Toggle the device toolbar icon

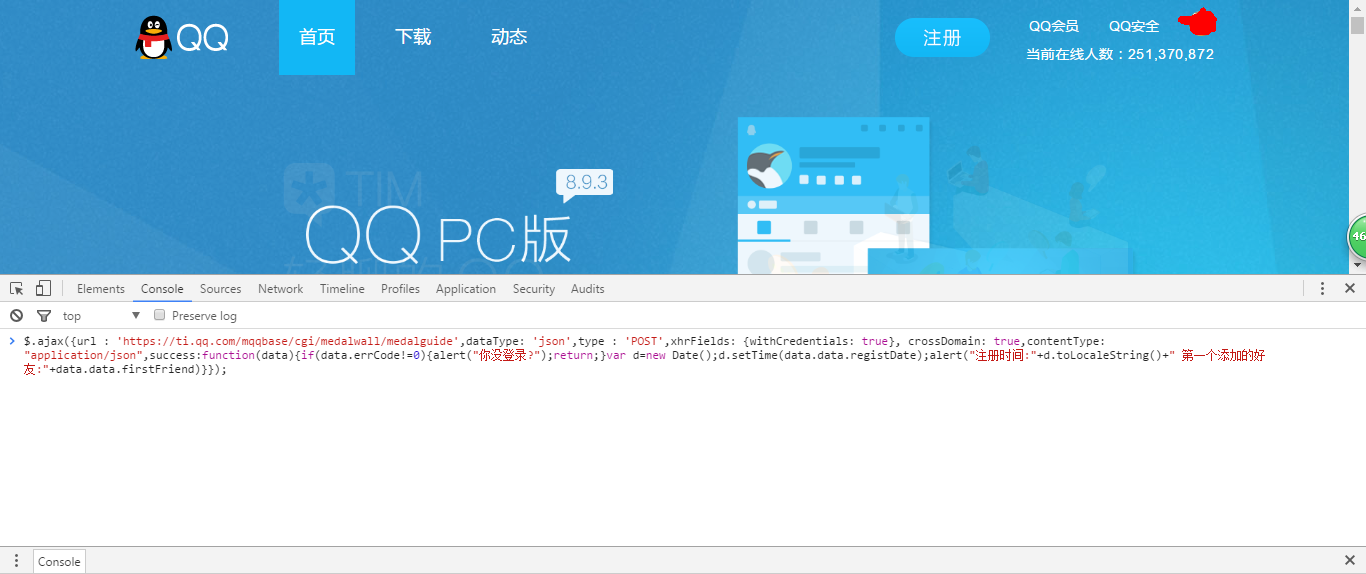point(43,288)
